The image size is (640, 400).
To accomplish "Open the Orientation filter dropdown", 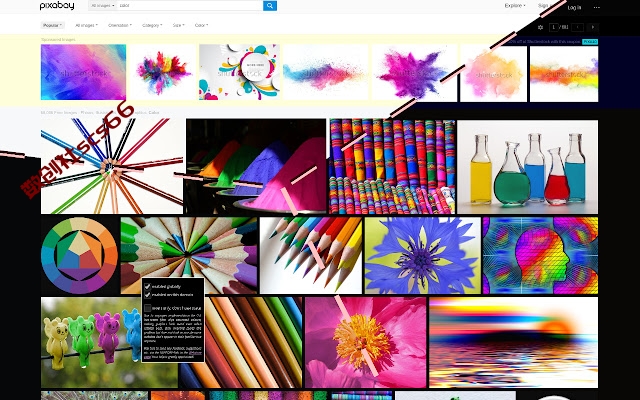I will click(x=120, y=25).
